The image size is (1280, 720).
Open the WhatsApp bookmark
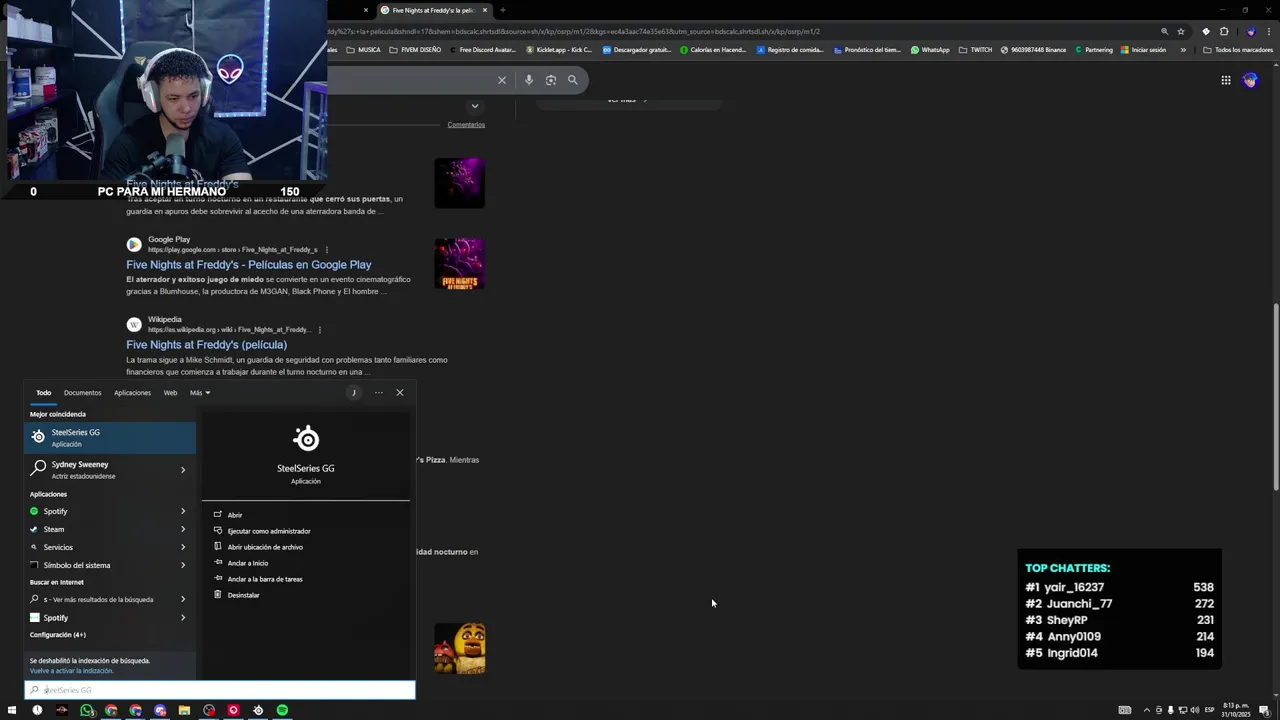930,50
